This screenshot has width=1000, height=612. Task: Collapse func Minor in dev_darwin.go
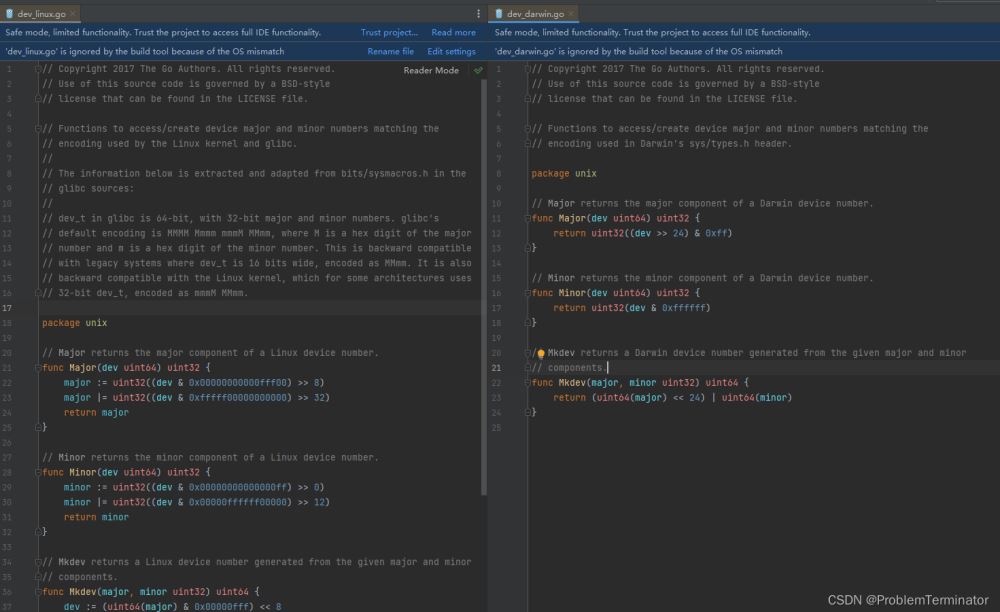coord(527,293)
